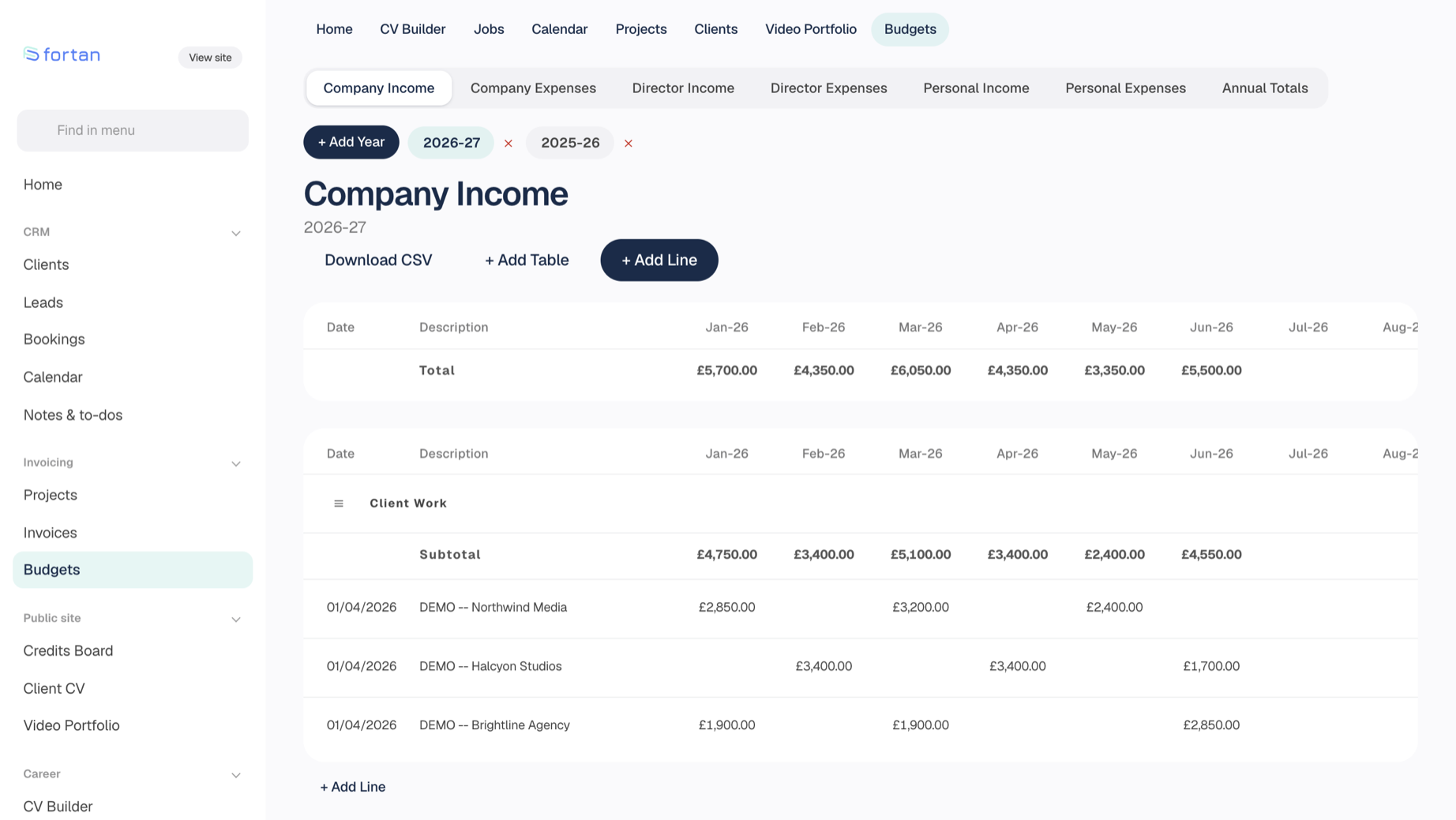Click the fortan logo

tap(62, 54)
